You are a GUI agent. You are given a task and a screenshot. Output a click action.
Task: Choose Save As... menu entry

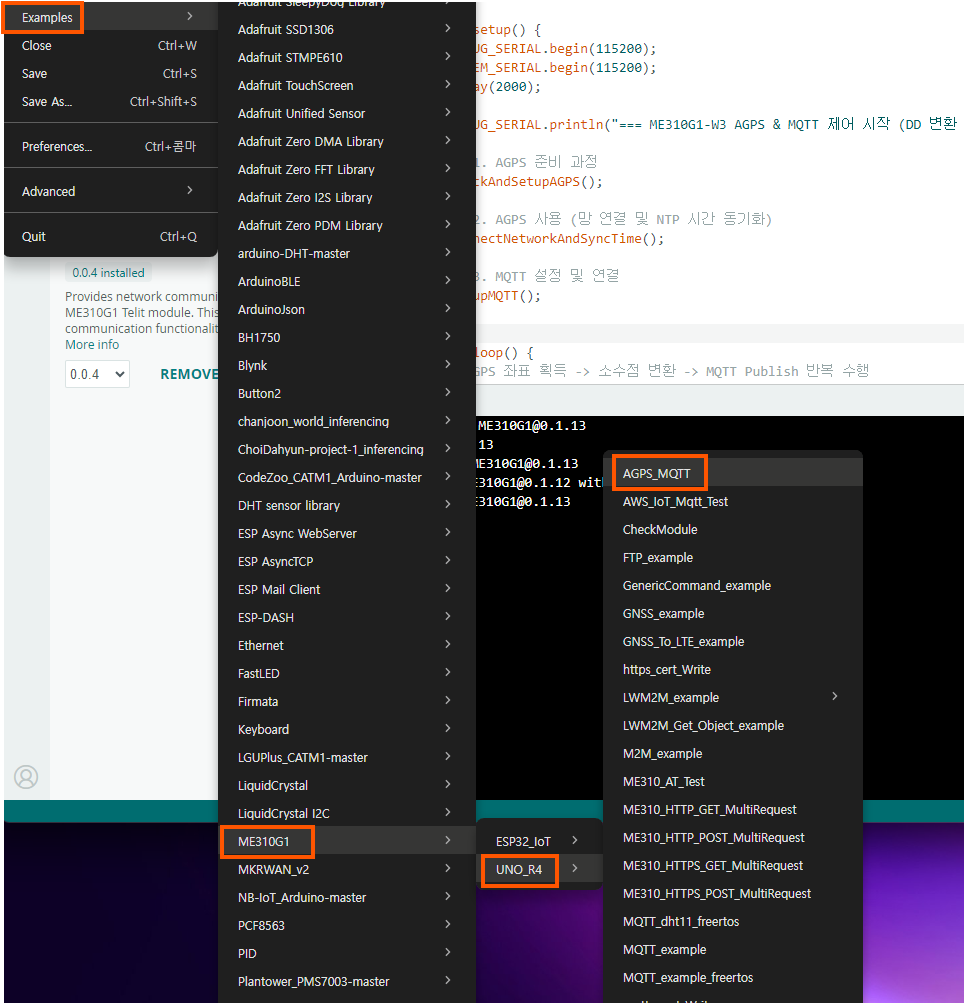[x=111, y=102]
